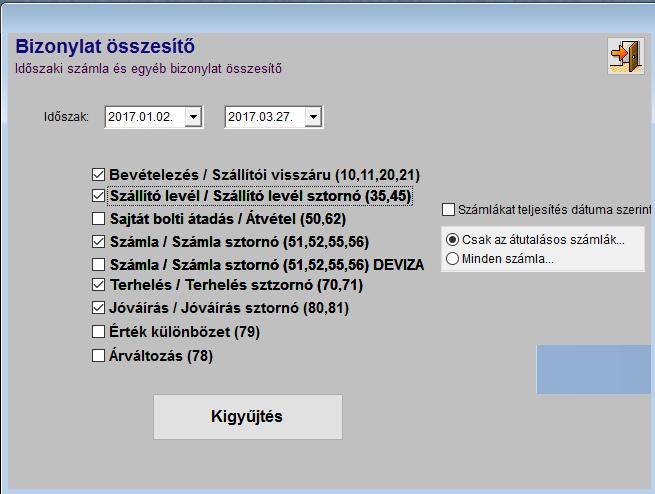Click the Időszaki számla subtitle text

click(148, 68)
